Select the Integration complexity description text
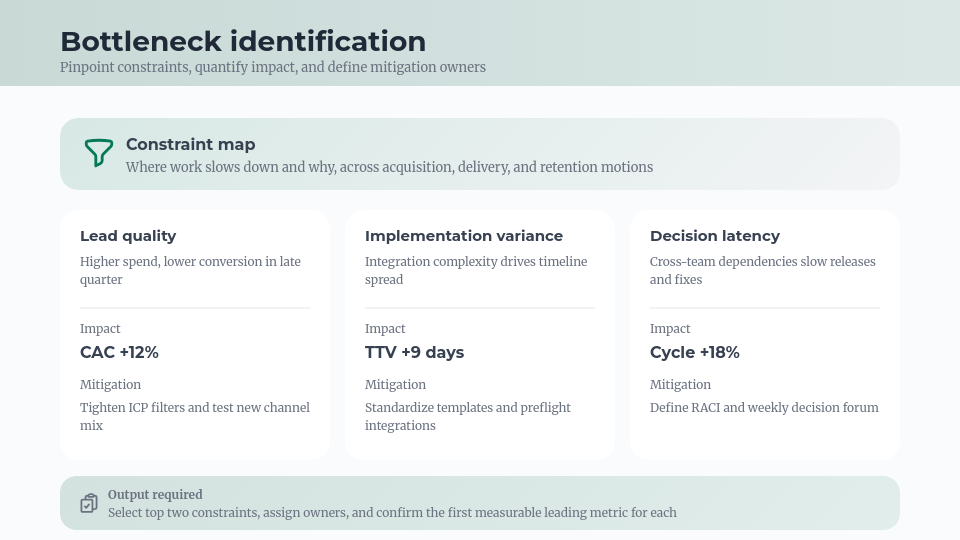 click(476, 270)
